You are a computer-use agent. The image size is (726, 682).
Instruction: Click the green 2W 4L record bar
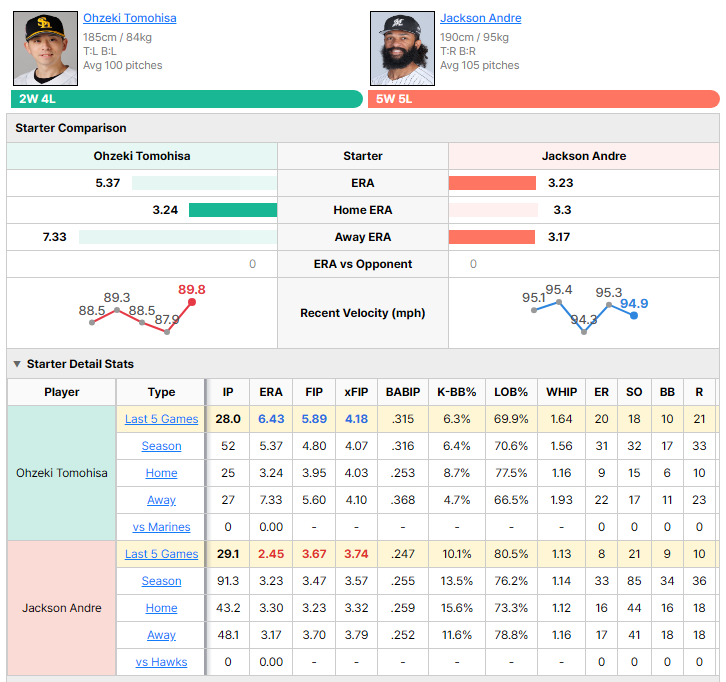point(187,99)
